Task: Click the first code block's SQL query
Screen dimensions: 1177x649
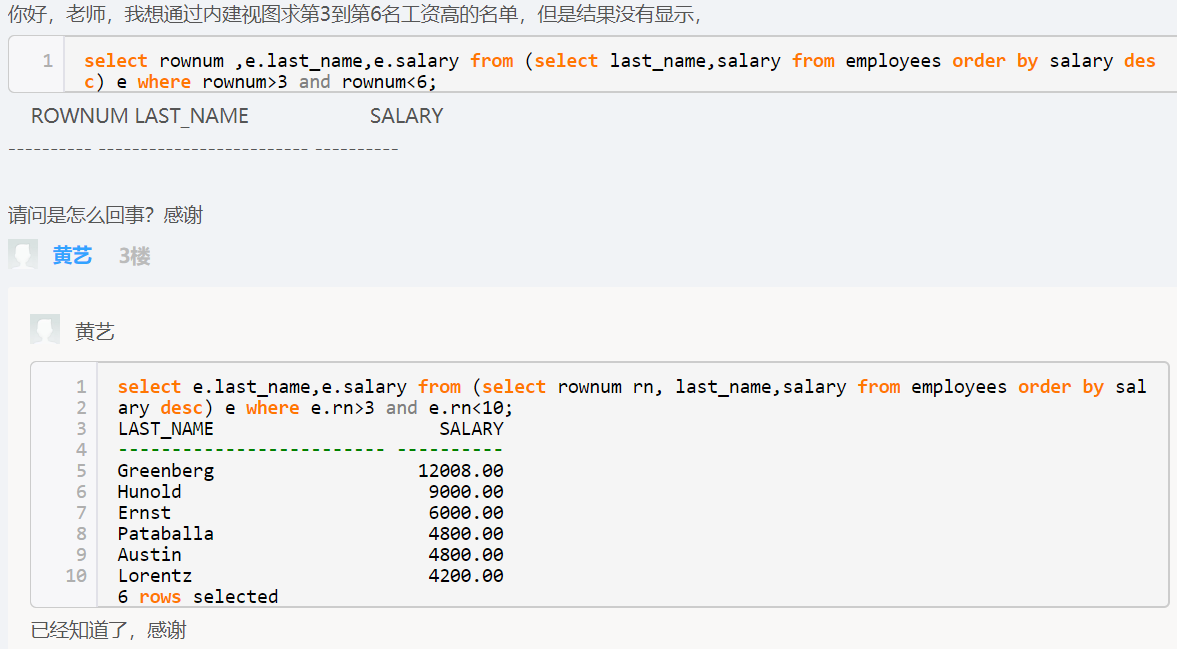Action: pos(619,71)
